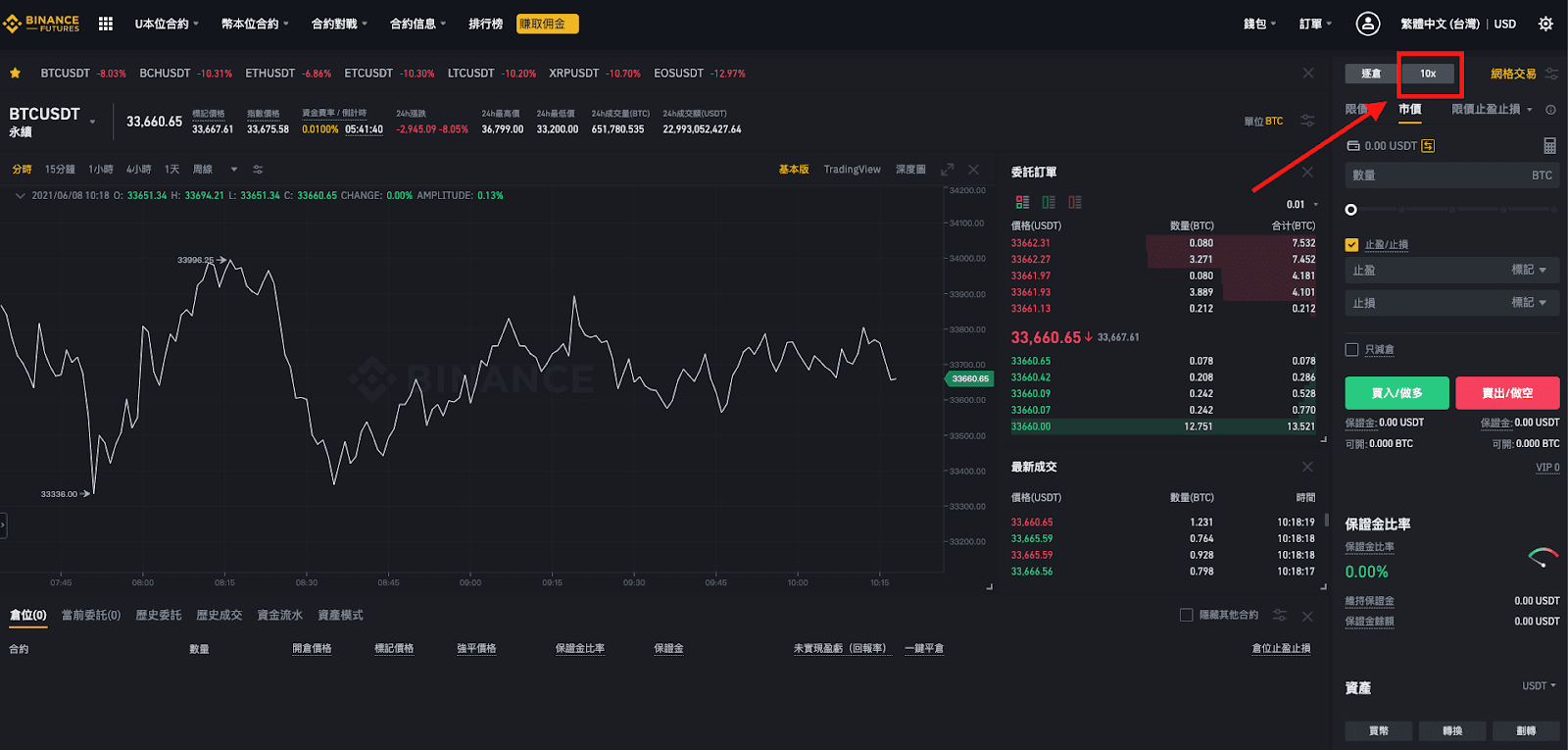Check hide other contracts checkbox
Viewport: 1568px width, 750px height.
click(1187, 616)
